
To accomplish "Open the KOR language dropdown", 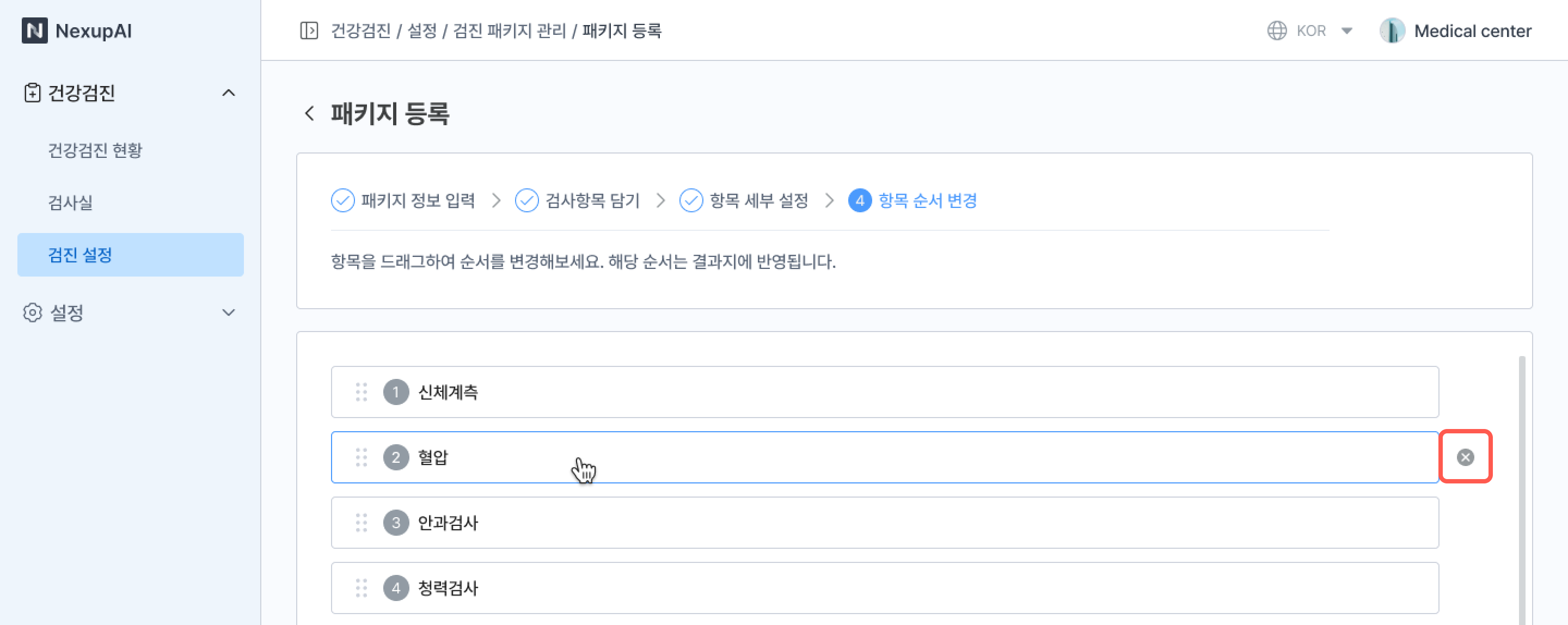I will (x=1346, y=30).
